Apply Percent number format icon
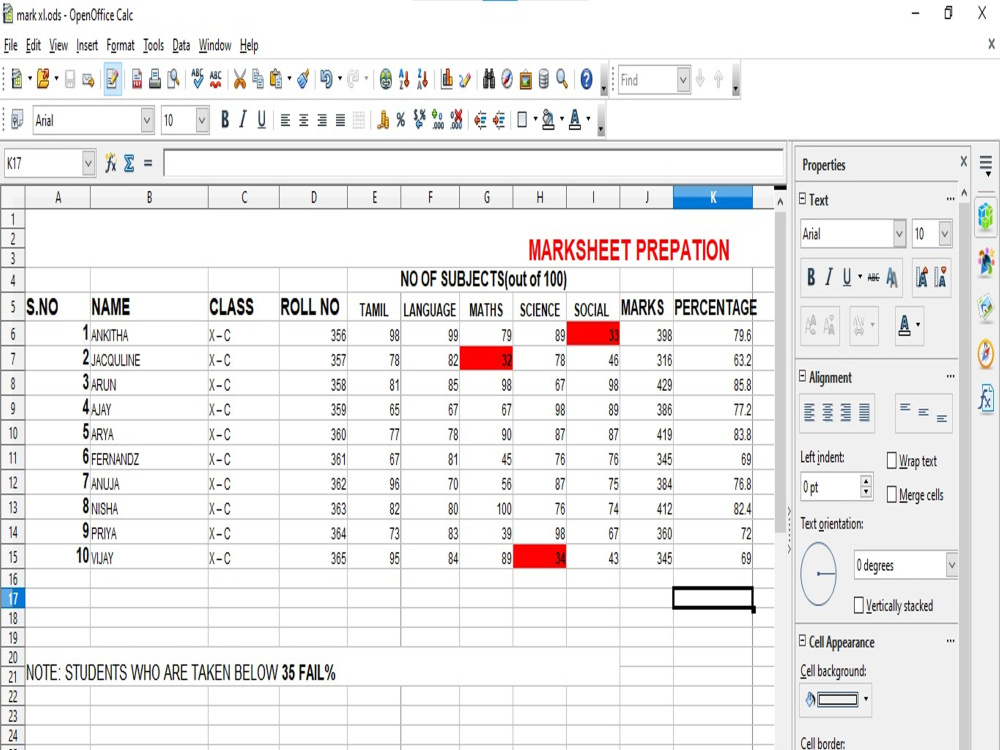 pyautogui.click(x=401, y=120)
